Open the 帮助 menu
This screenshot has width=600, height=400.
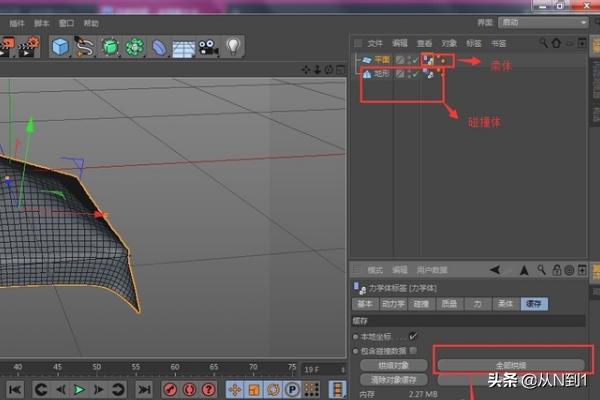[91, 22]
